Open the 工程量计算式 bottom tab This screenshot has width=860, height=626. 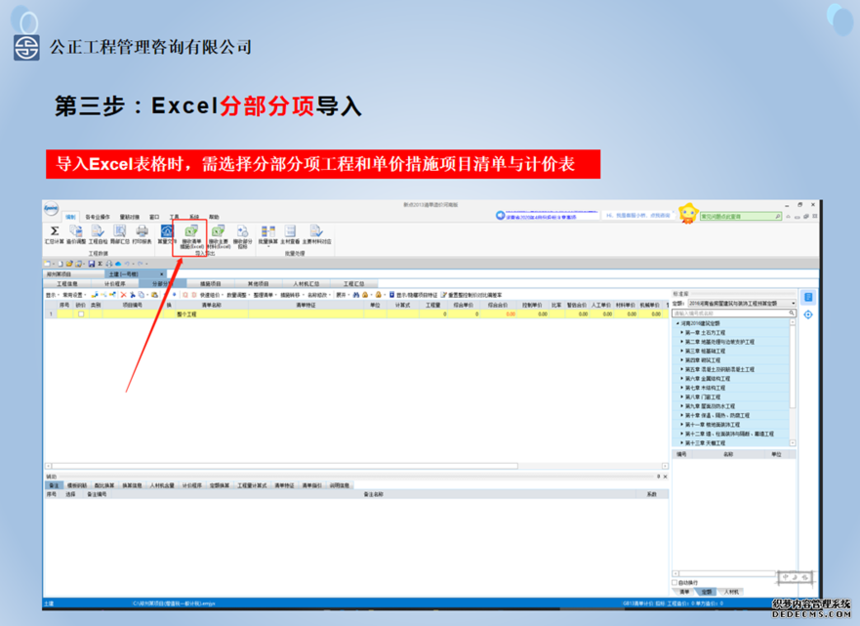click(252, 486)
